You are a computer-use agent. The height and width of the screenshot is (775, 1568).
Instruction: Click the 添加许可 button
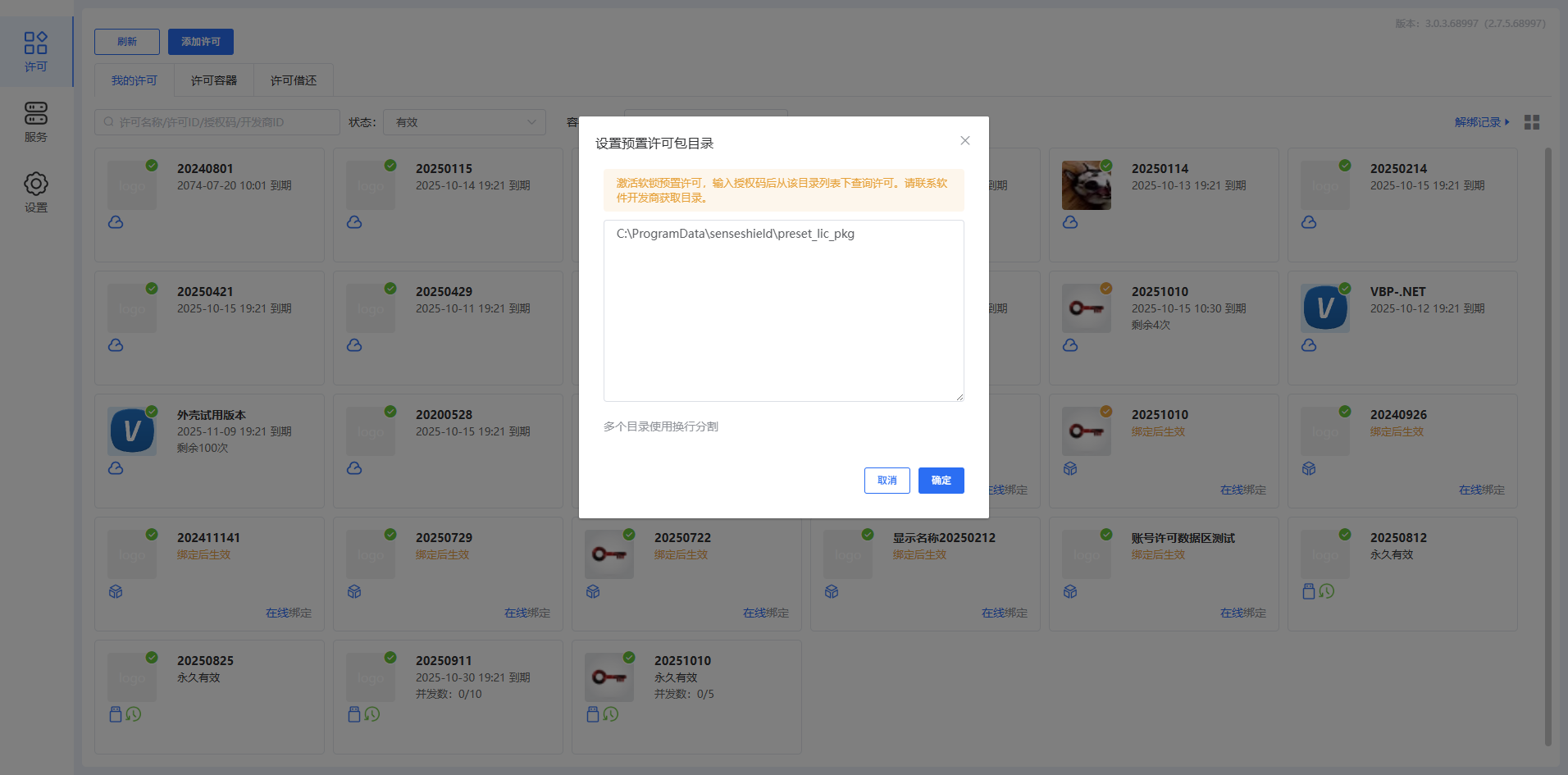[201, 42]
